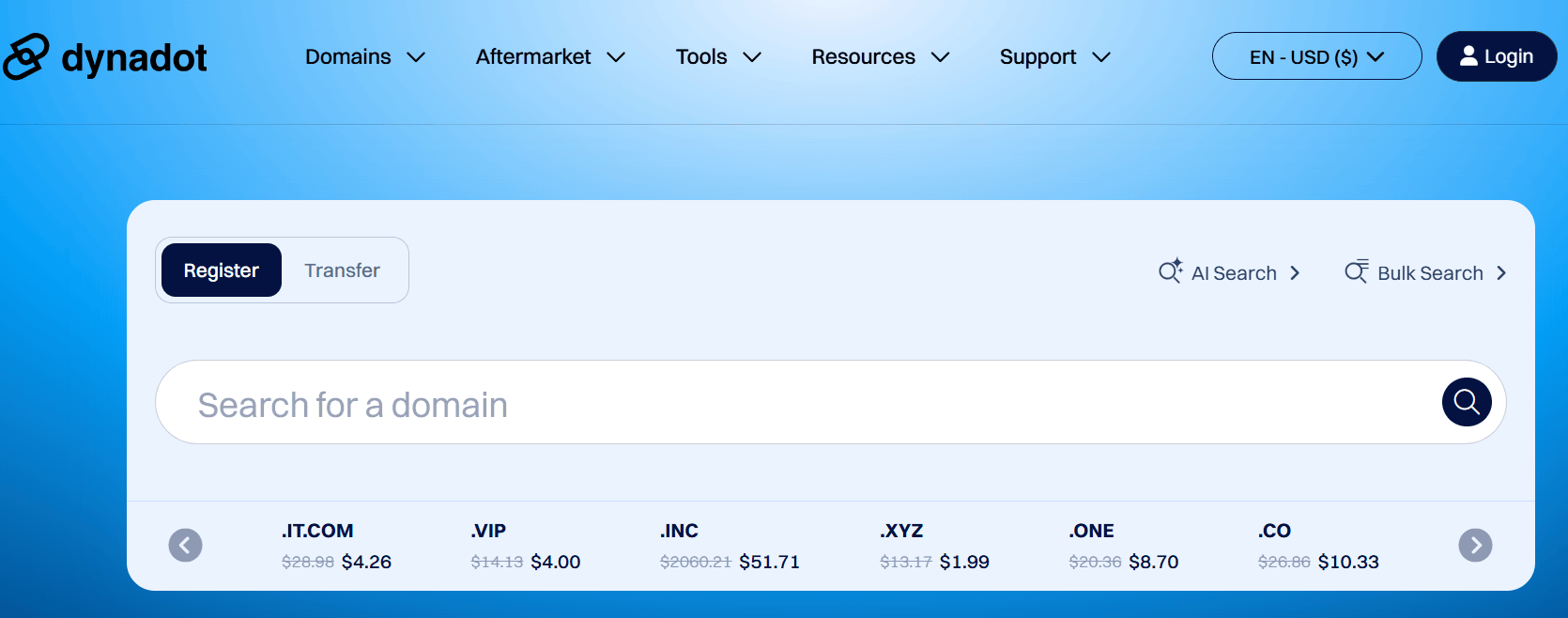Screen dimensions: 1568x618
Task: Click the AI Search sparkle icon
Action: pyautogui.click(x=1170, y=271)
